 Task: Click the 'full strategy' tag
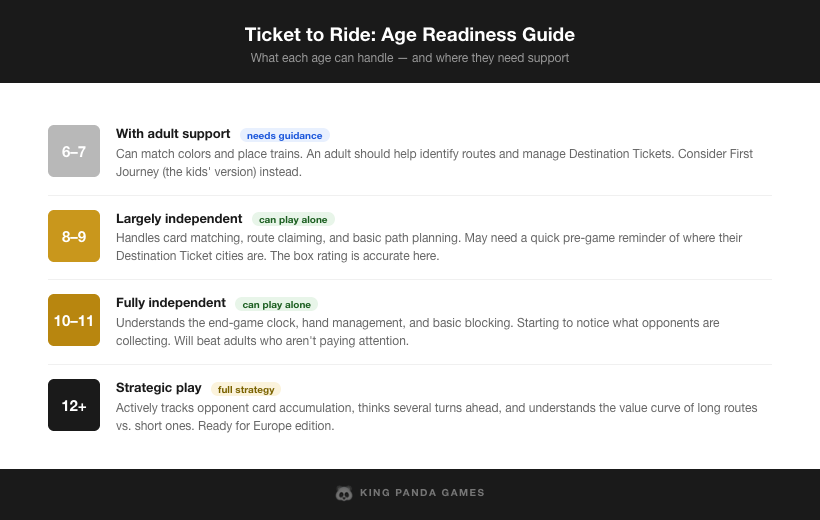coord(246,389)
